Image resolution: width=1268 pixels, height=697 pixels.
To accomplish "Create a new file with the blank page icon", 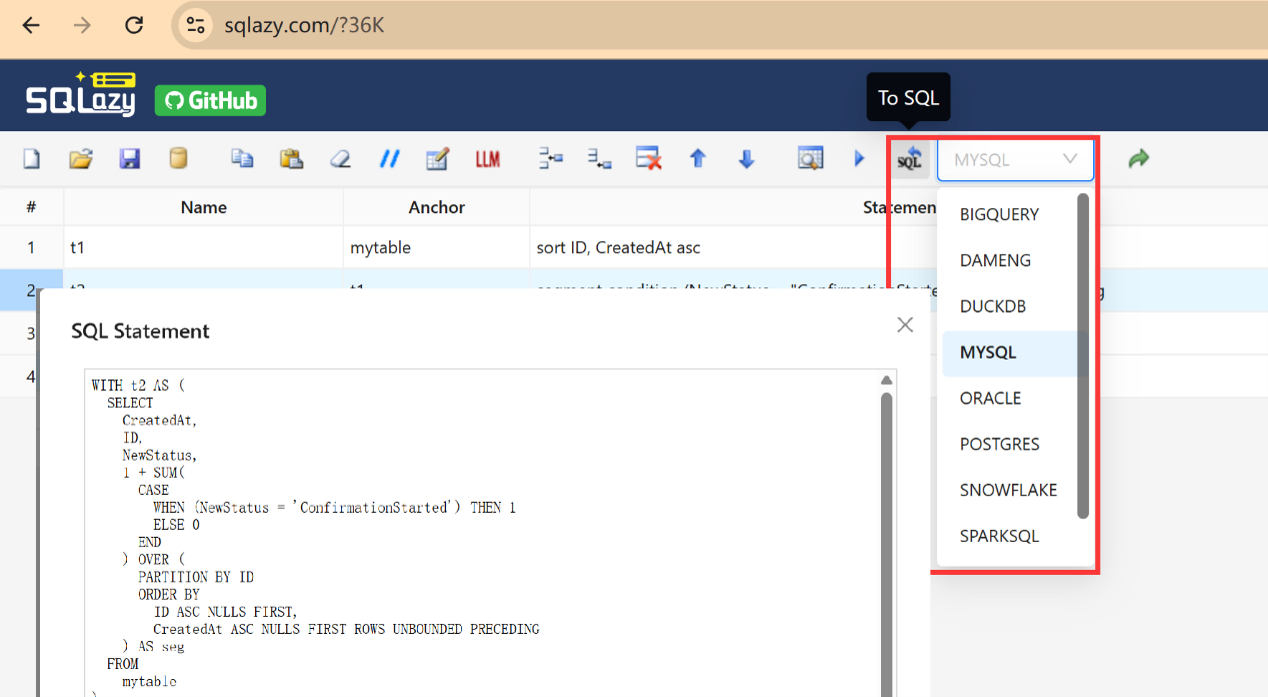I will point(32,159).
